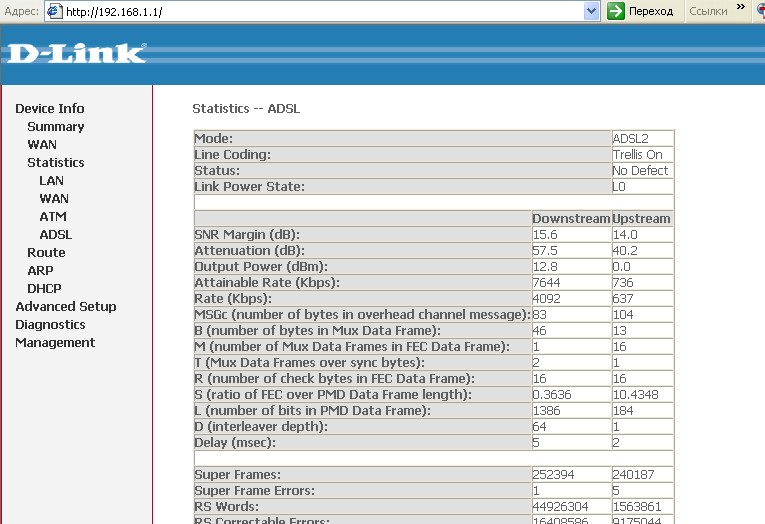This screenshot has width=765, height=524.
Task: Open Diagnostics page
Action: coord(50,325)
